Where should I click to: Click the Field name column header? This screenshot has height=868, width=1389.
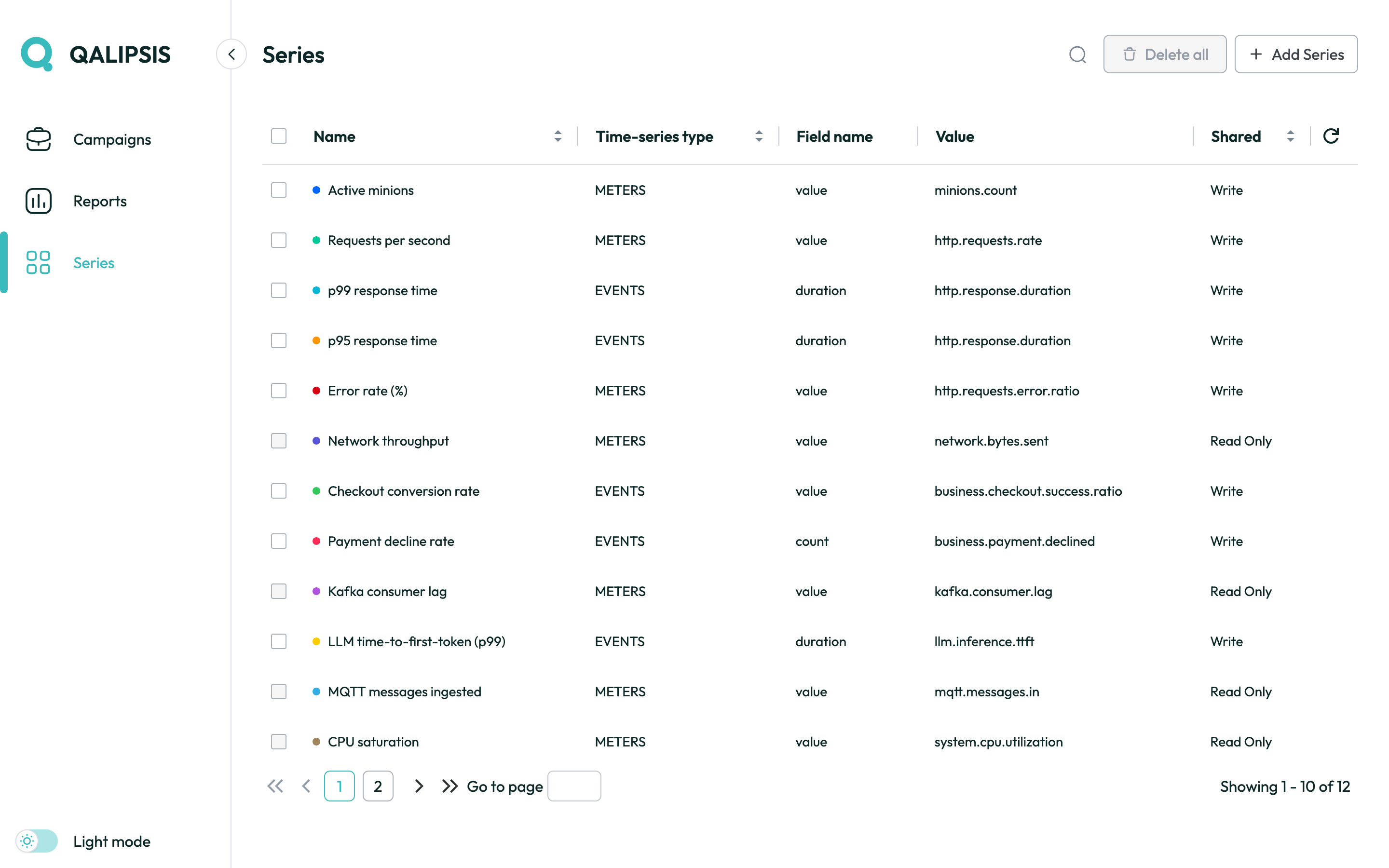tap(834, 136)
